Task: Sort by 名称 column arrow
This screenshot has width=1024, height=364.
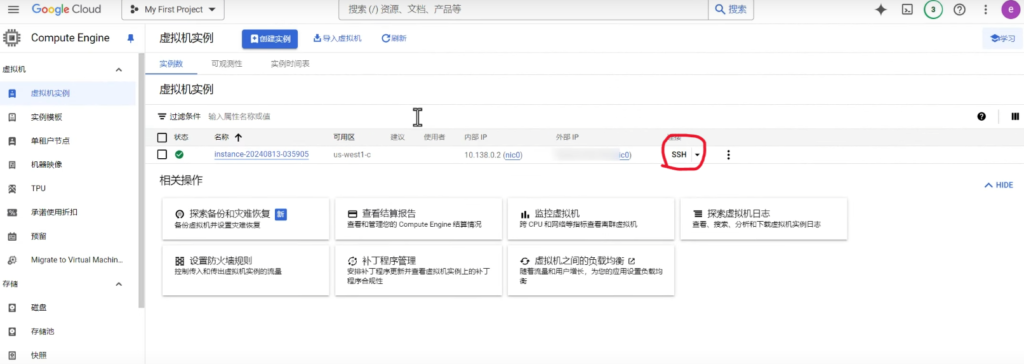Action: click(238, 137)
